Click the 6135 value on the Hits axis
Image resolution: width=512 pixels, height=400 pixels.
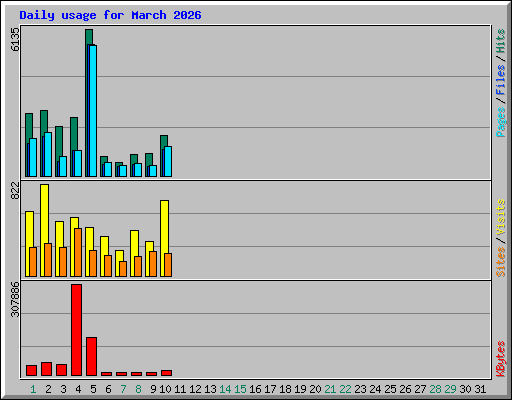pyautogui.click(x=15, y=39)
